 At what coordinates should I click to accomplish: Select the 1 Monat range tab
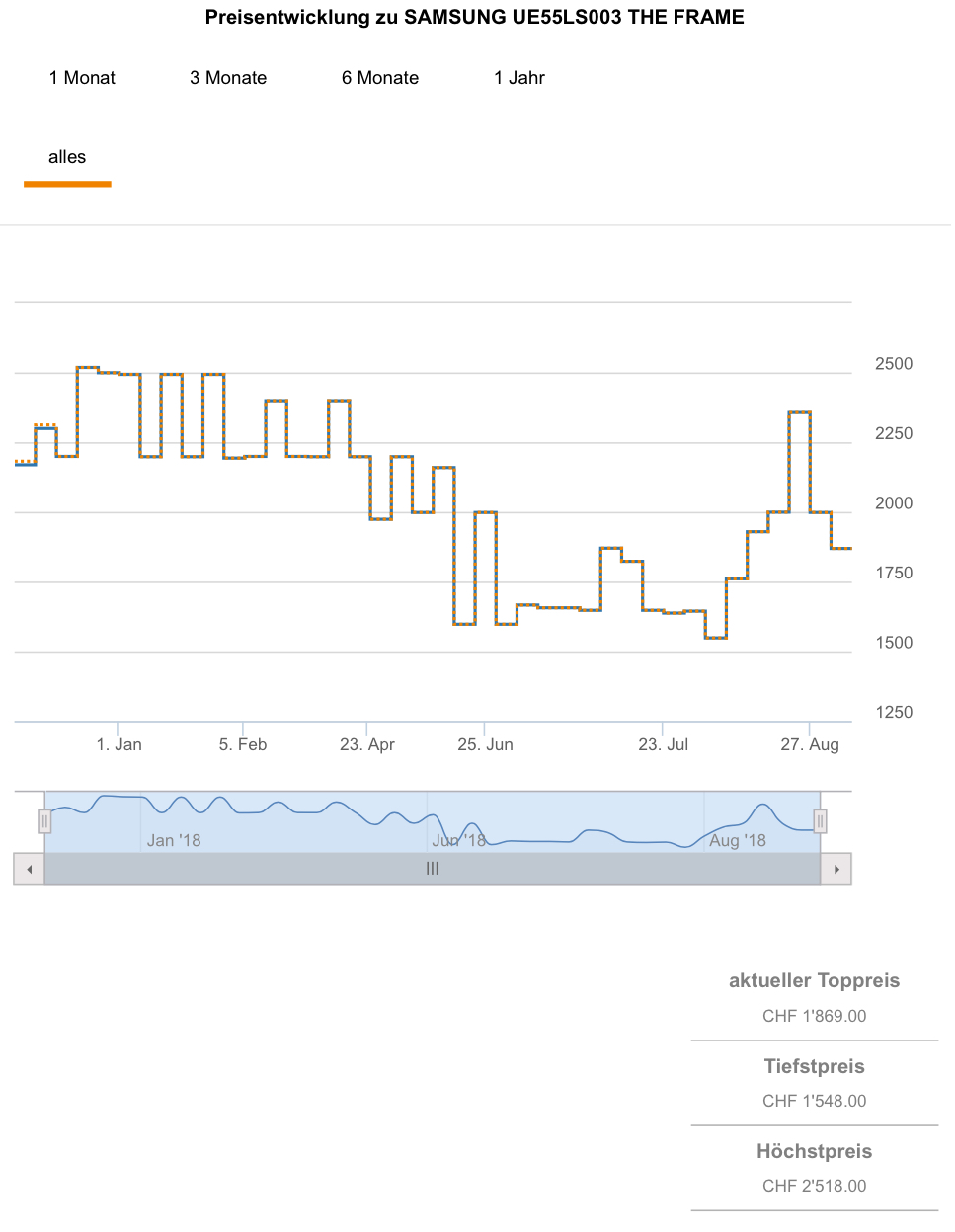[82, 78]
